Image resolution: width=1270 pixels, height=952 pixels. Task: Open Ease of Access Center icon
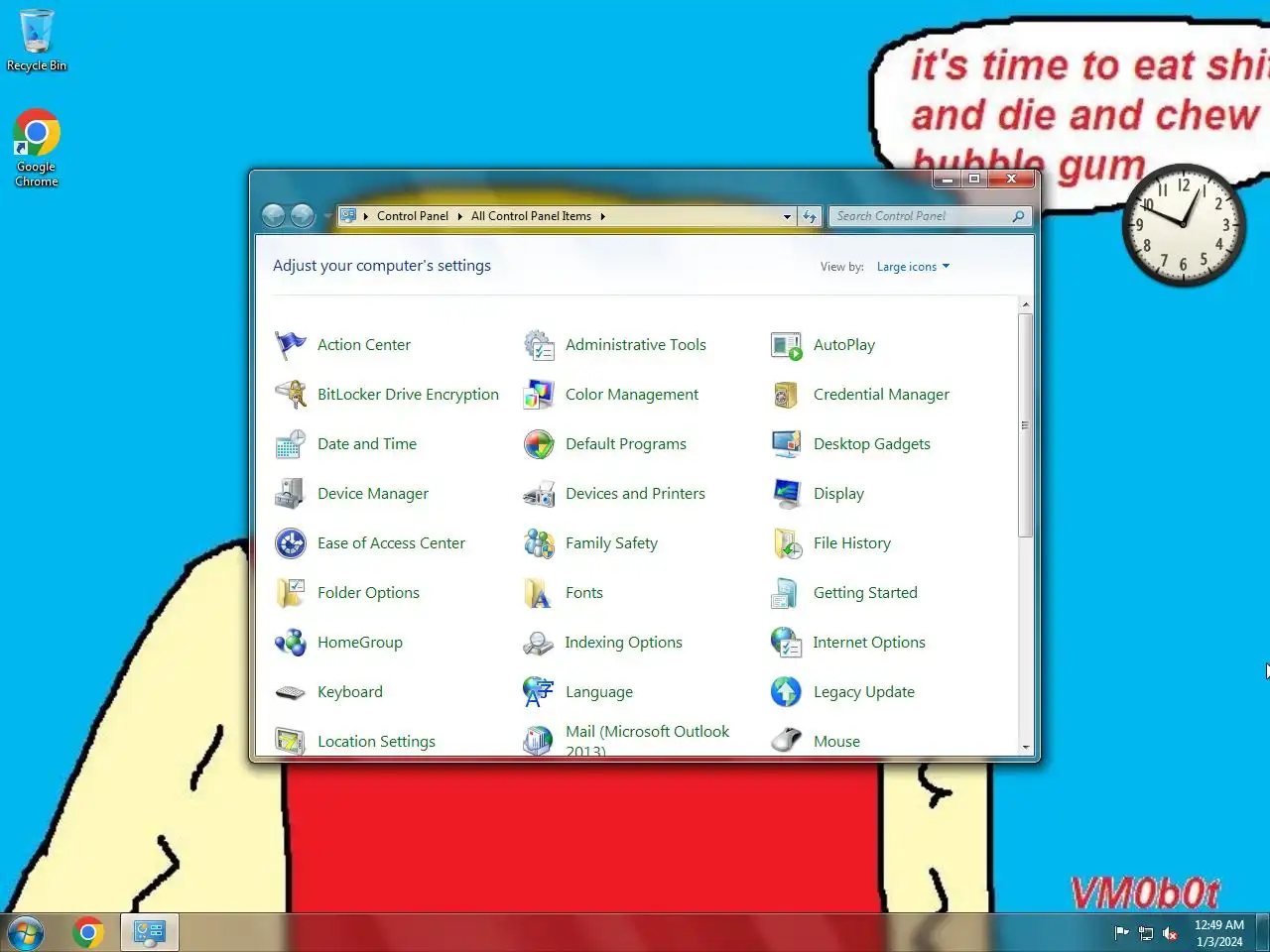tap(290, 543)
